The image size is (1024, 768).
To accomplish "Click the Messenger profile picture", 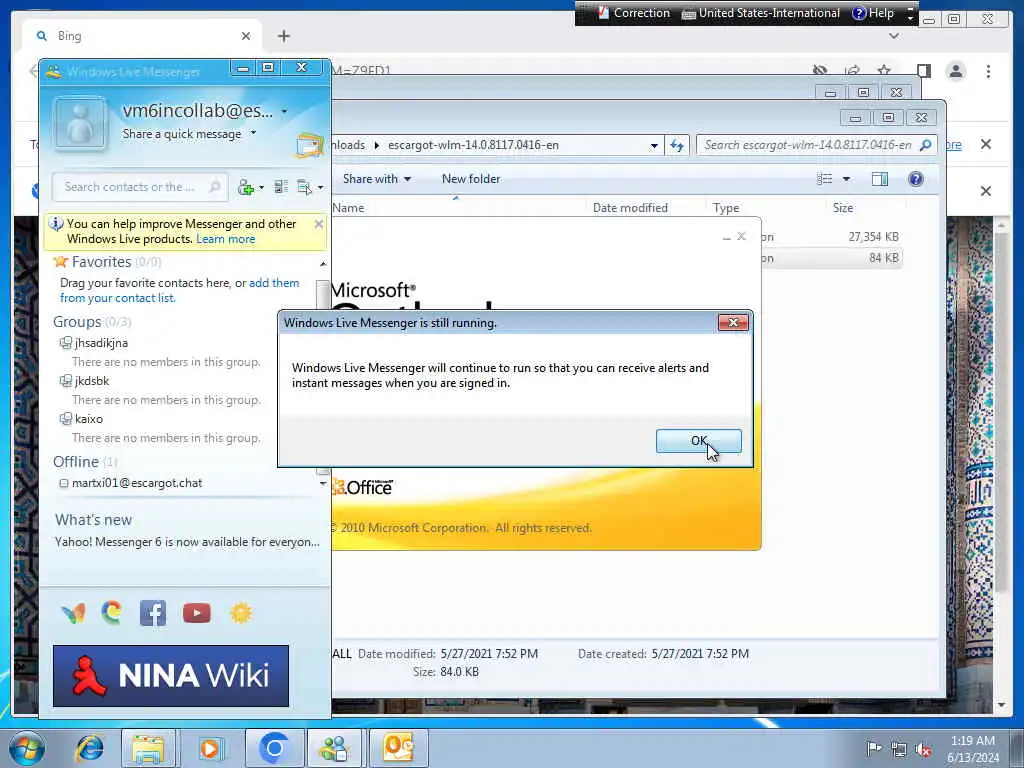I will 80,123.
